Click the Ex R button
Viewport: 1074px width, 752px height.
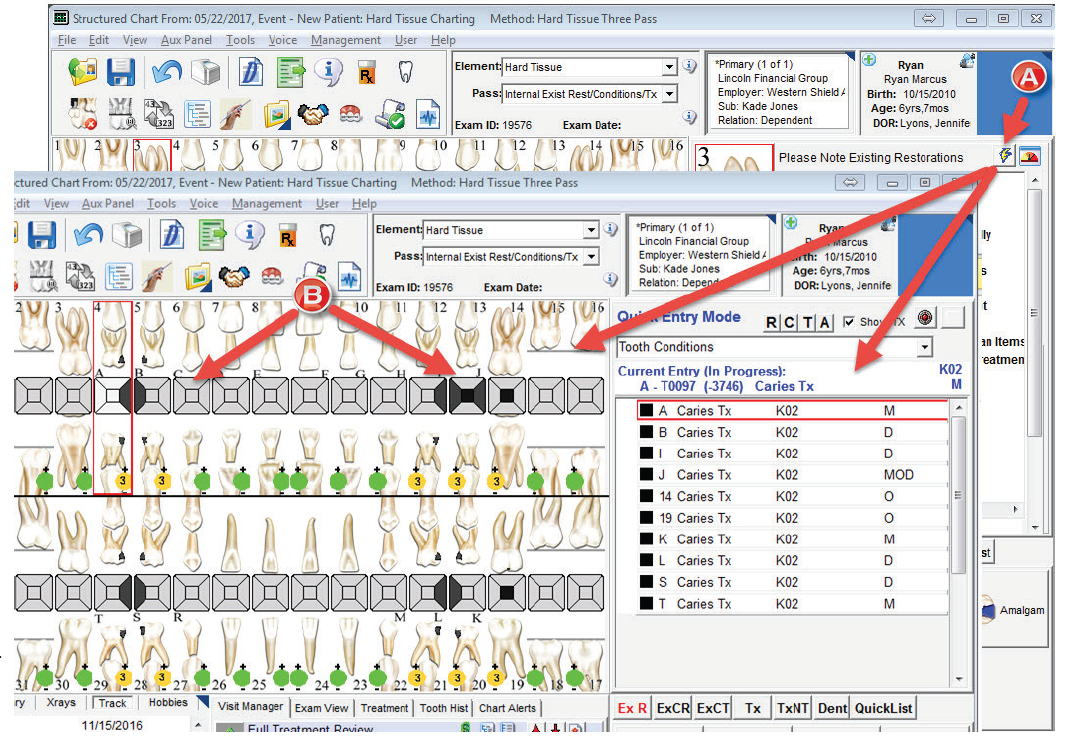point(632,708)
